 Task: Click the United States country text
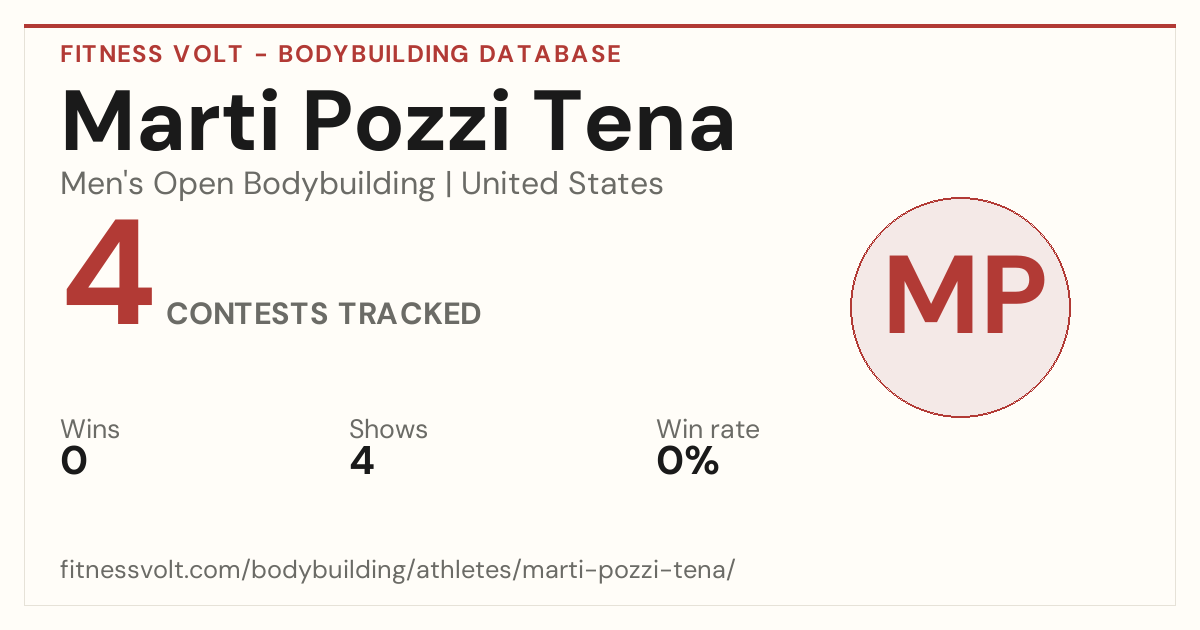(x=562, y=184)
